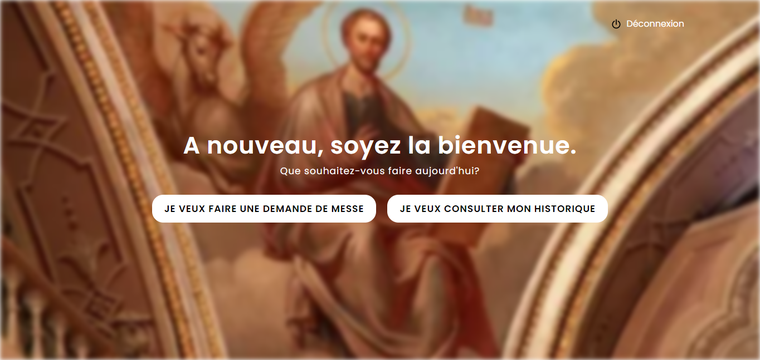Click the power icon beside Déconnexion

tap(616, 24)
